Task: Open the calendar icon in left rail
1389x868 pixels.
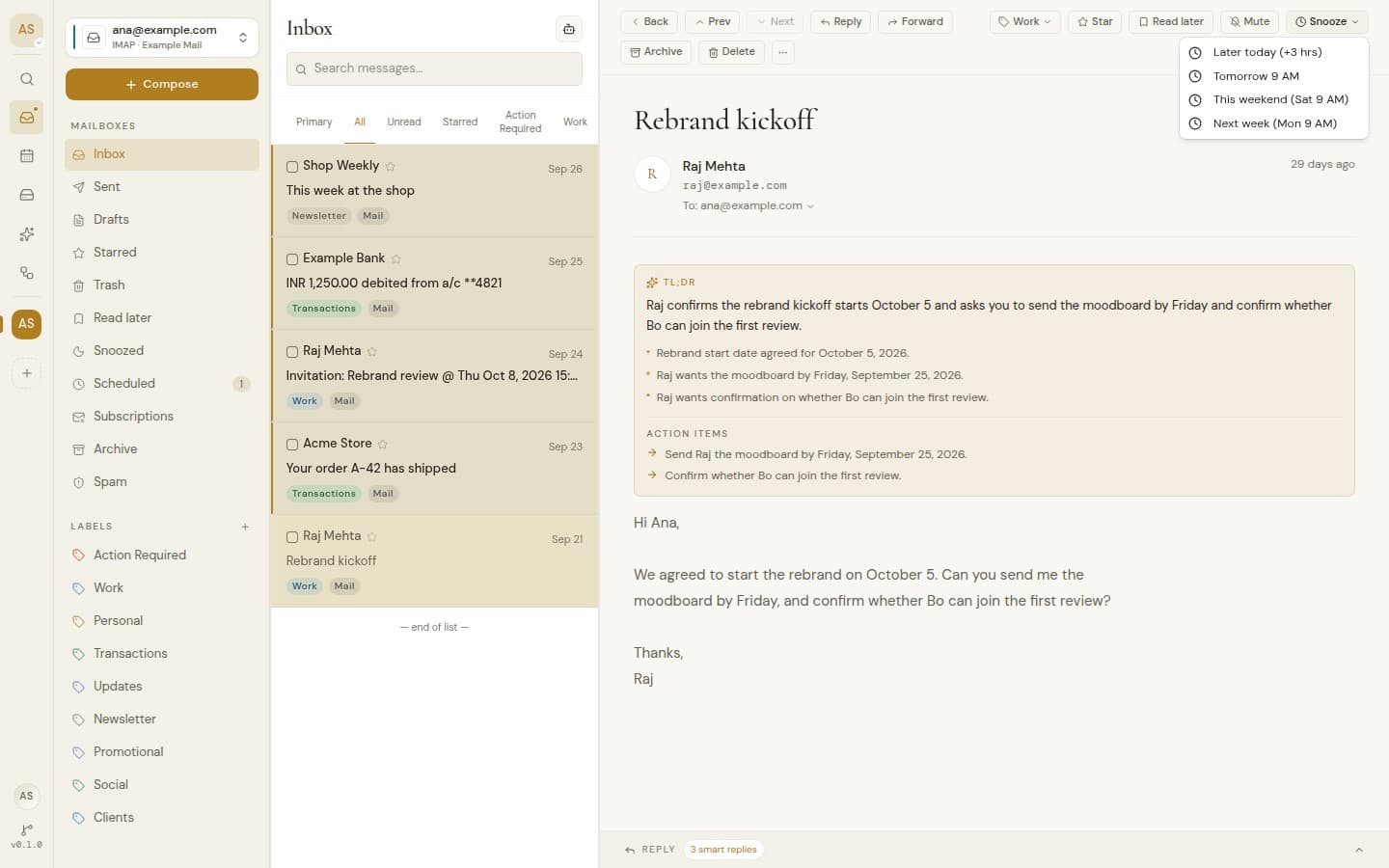Action: [x=27, y=156]
